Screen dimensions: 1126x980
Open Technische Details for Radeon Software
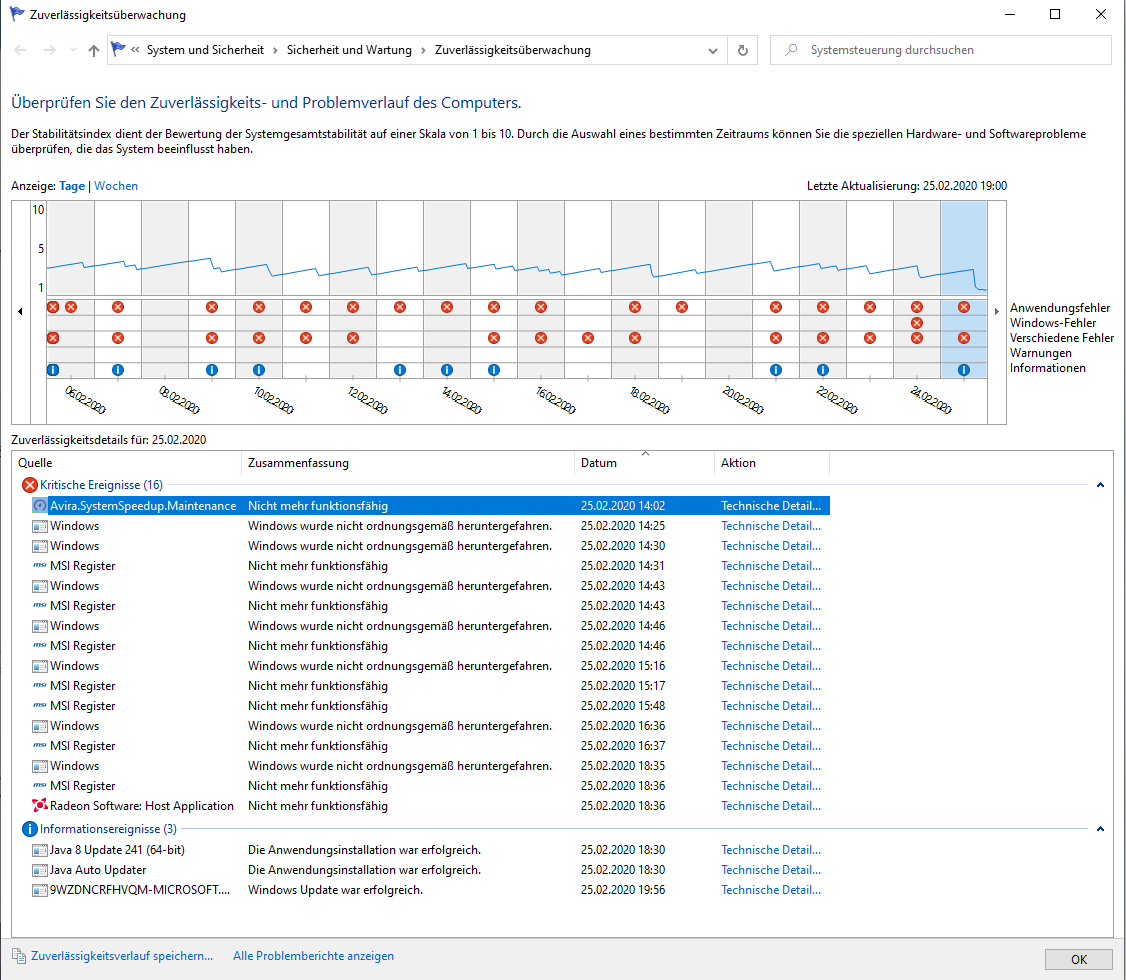[771, 806]
